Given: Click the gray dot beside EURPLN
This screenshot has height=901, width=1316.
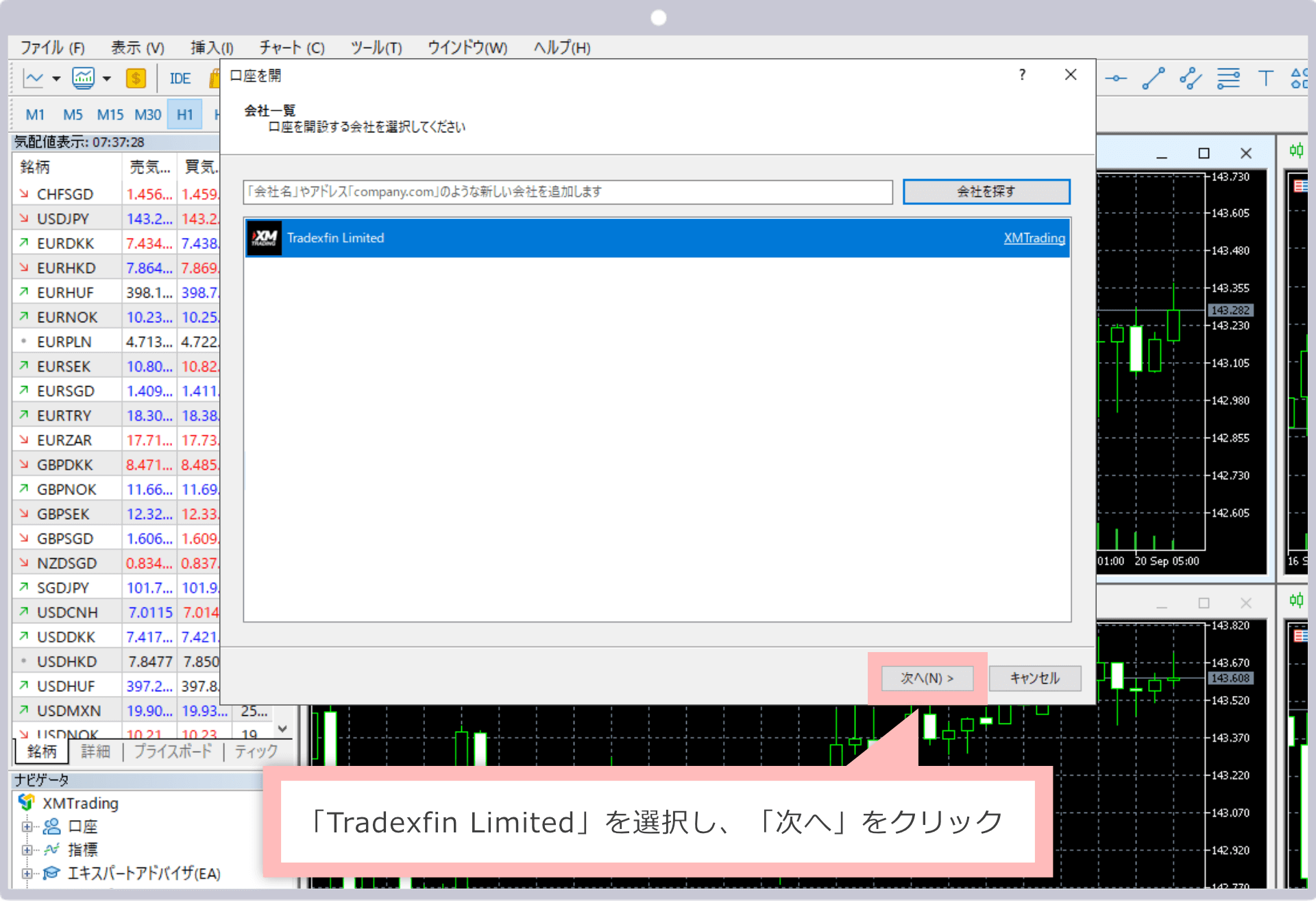Looking at the screenshot, I should pyautogui.click(x=24, y=341).
